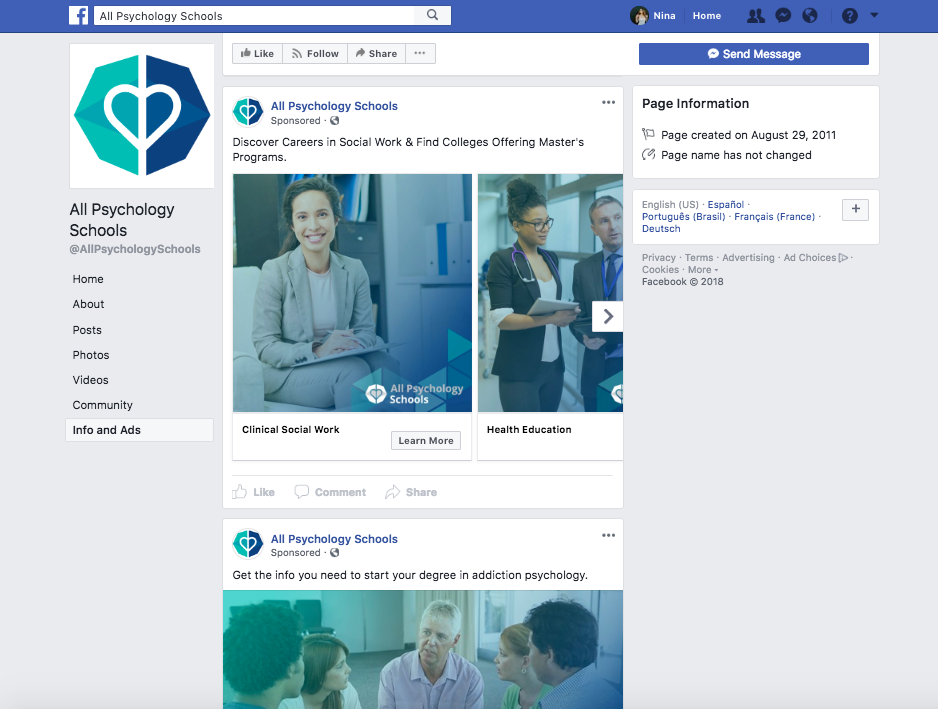Image resolution: width=938 pixels, height=709 pixels.
Task: Switch language to Português (Brasil)
Action: pyautogui.click(x=683, y=217)
